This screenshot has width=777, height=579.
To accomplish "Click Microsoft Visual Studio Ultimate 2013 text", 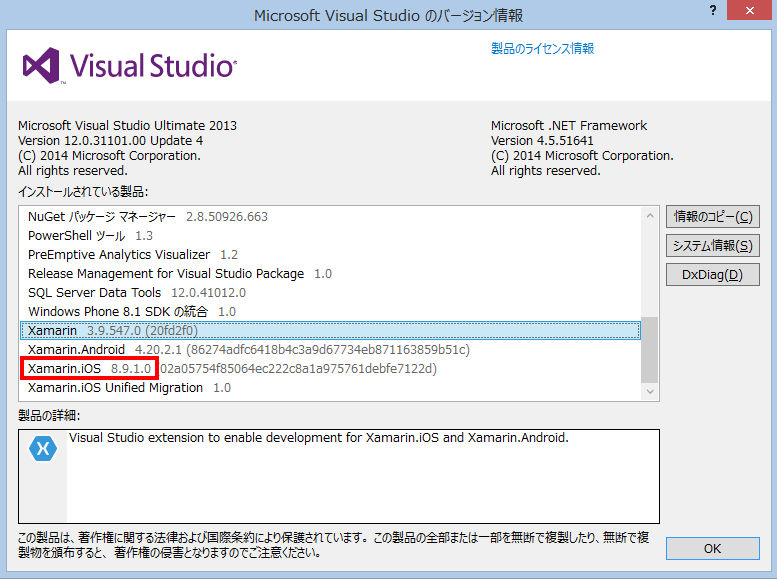I will pos(127,125).
